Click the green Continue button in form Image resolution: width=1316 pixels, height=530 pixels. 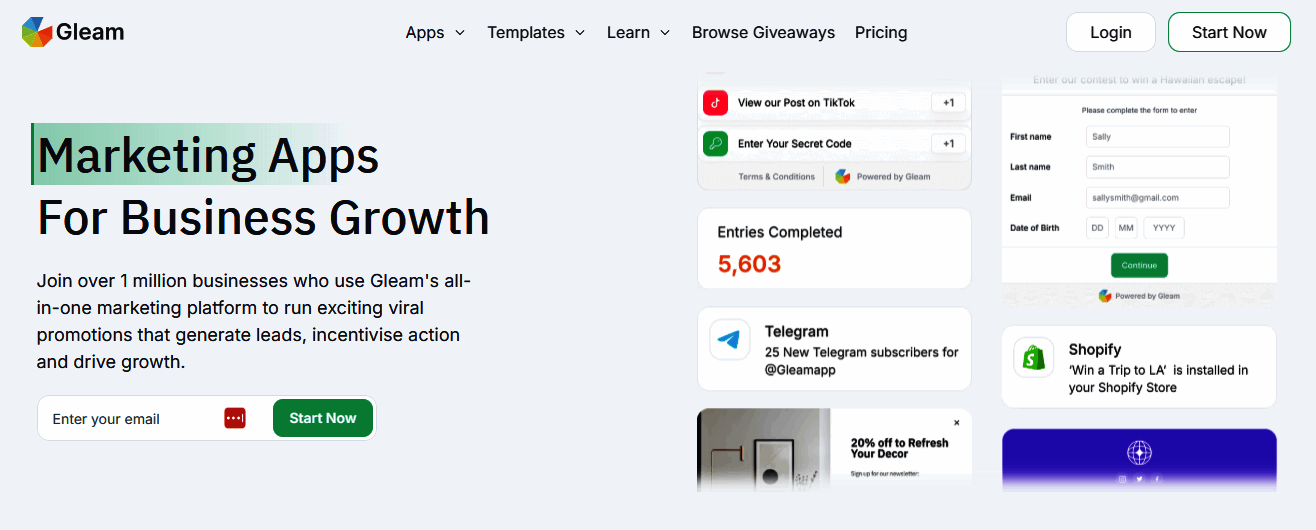(x=1139, y=265)
